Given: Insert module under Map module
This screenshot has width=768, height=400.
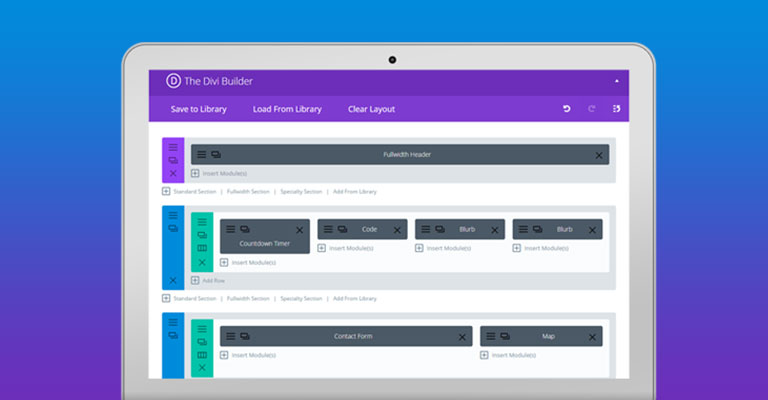Looking at the screenshot, I should [508, 355].
